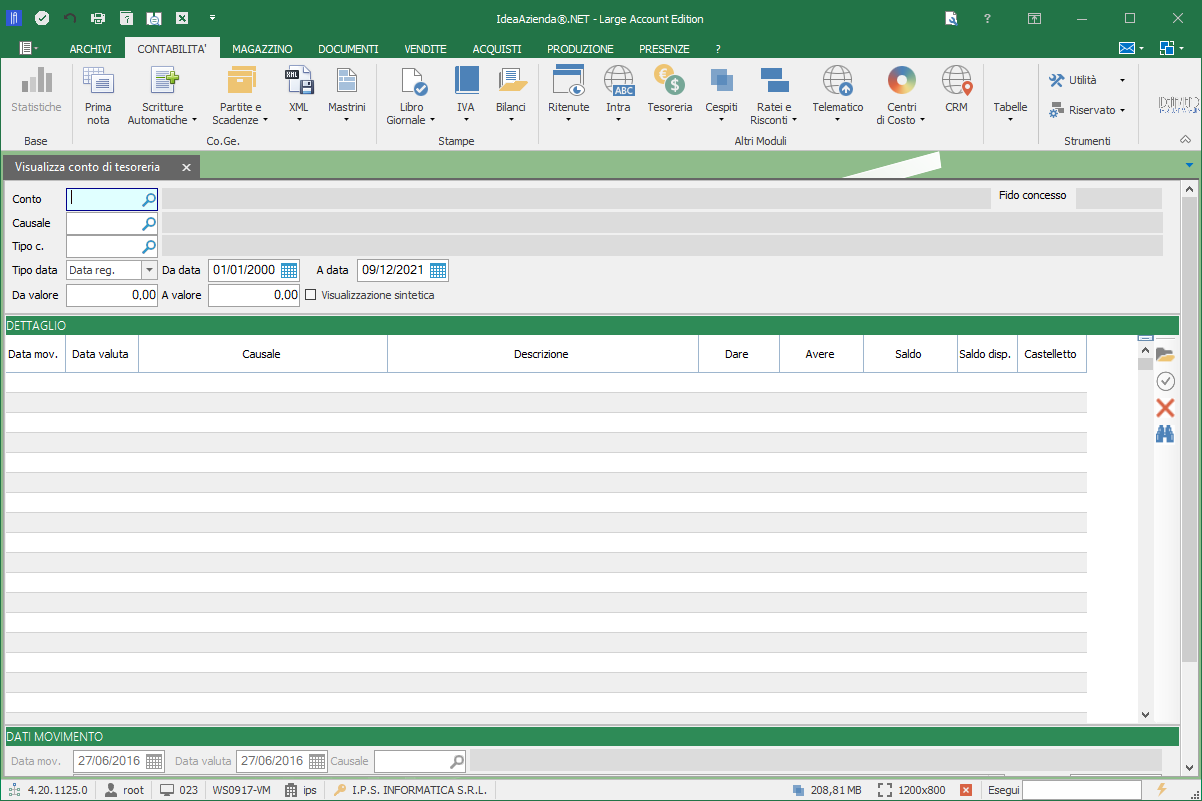This screenshot has height=801, width=1202.
Task: Click the main panel vertical scrollbar
Action: click(x=1188, y=430)
